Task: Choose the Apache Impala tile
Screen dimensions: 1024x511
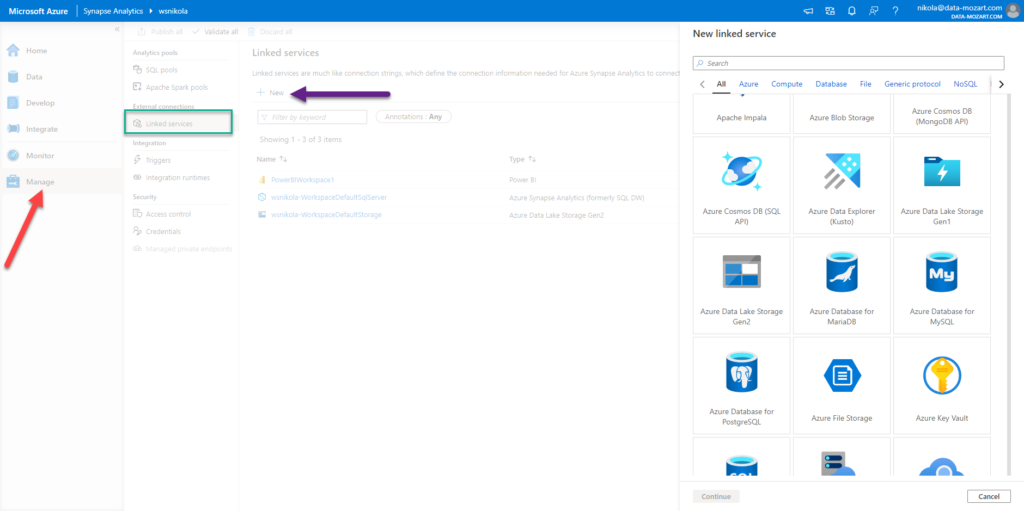Action: [742, 114]
